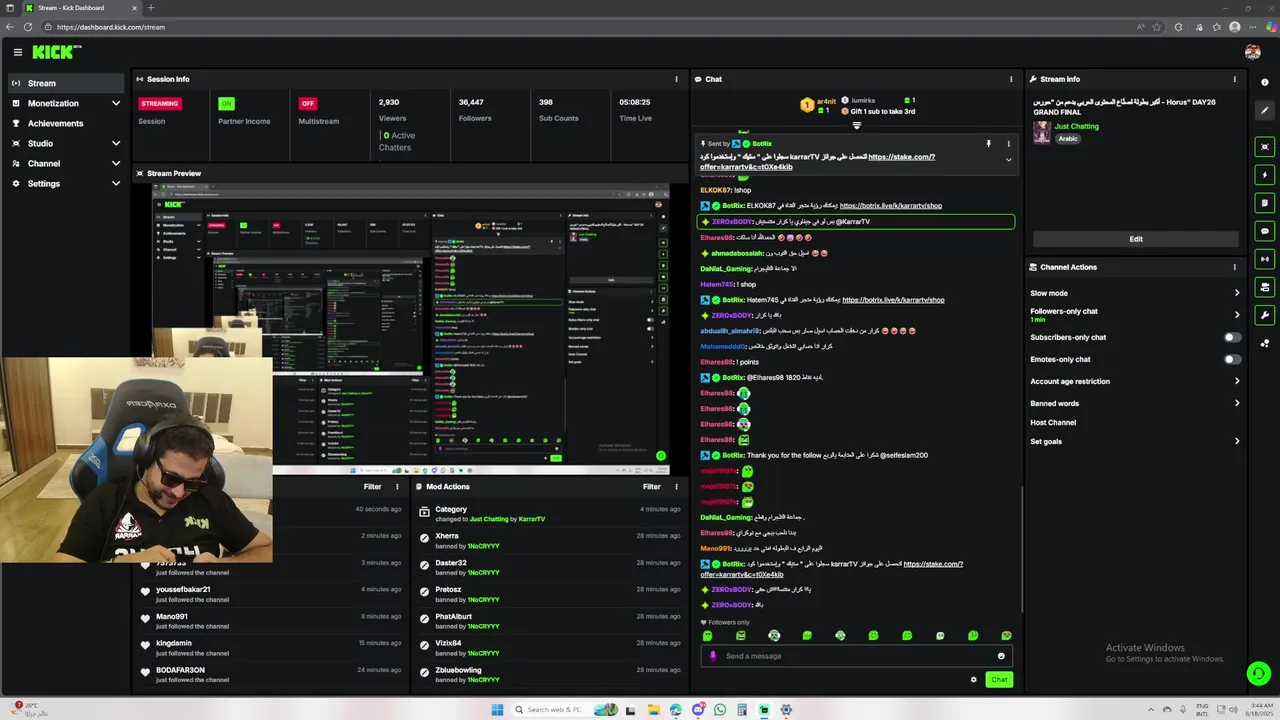Toggle Subscribers-only chat switch
1280x720 pixels.
point(1232,337)
